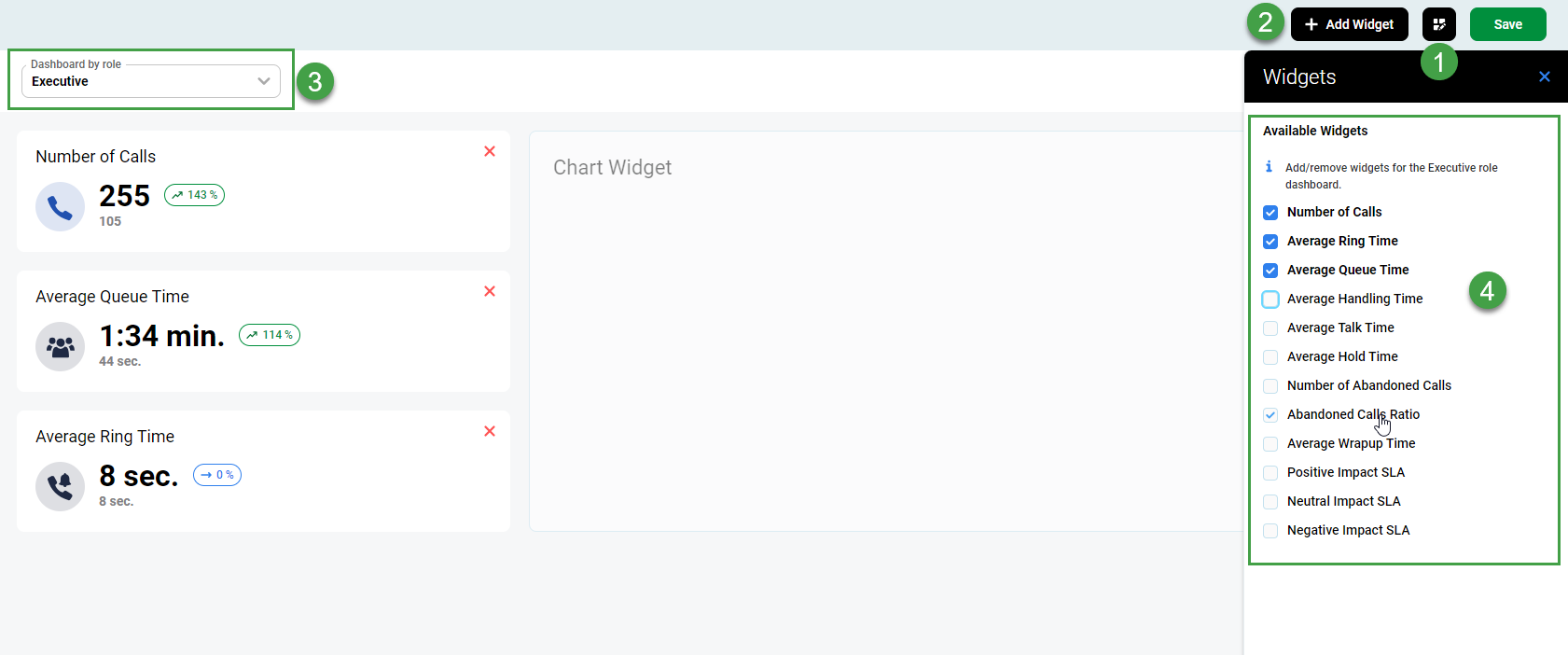Open the widget edit icon beside Save

point(1439,23)
